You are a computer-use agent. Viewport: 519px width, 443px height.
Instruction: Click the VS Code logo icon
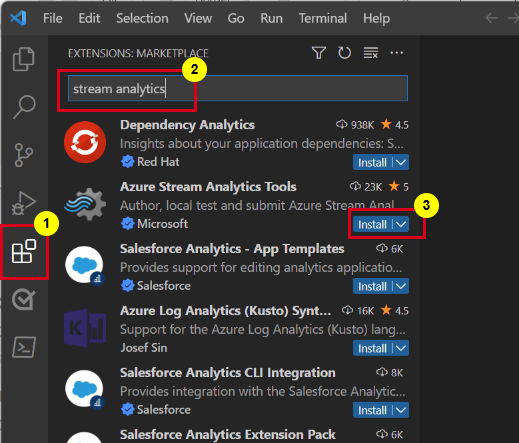tap(18, 18)
